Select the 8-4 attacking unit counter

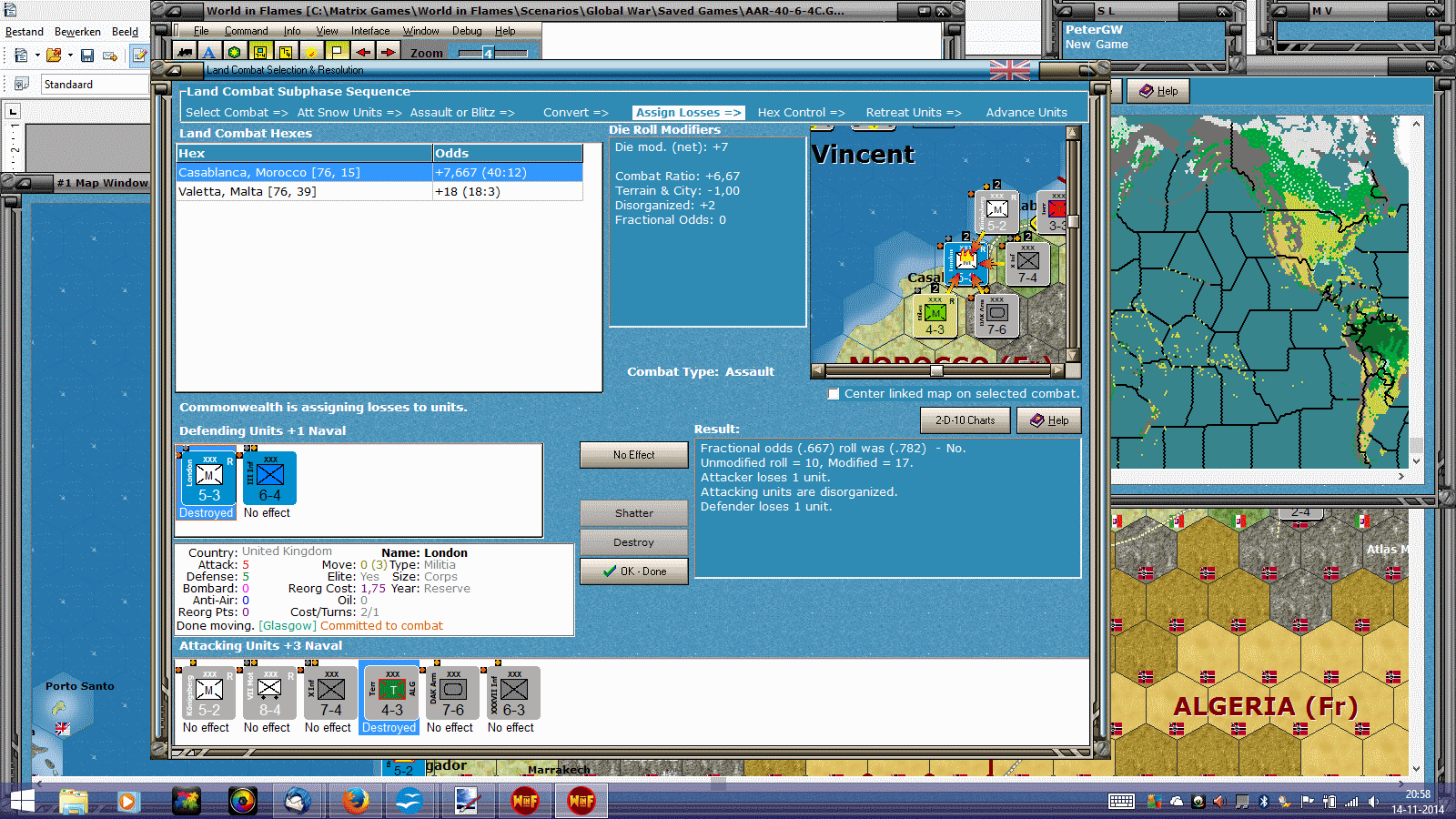point(269,693)
